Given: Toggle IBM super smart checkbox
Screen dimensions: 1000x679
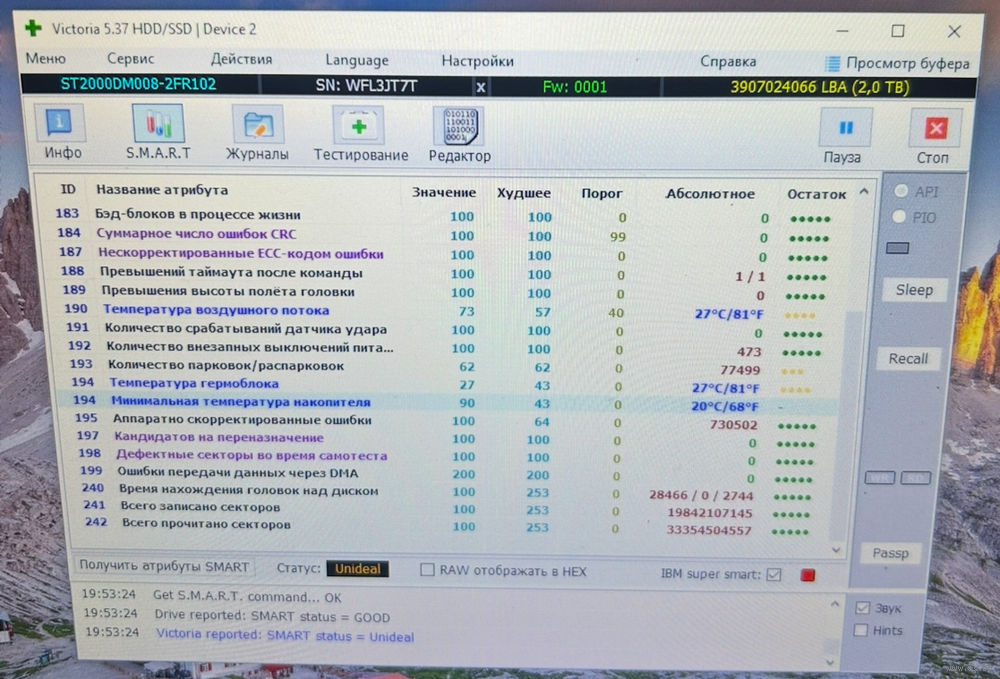Looking at the screenshot, I should pyautogui.click(x=774, y=574).
